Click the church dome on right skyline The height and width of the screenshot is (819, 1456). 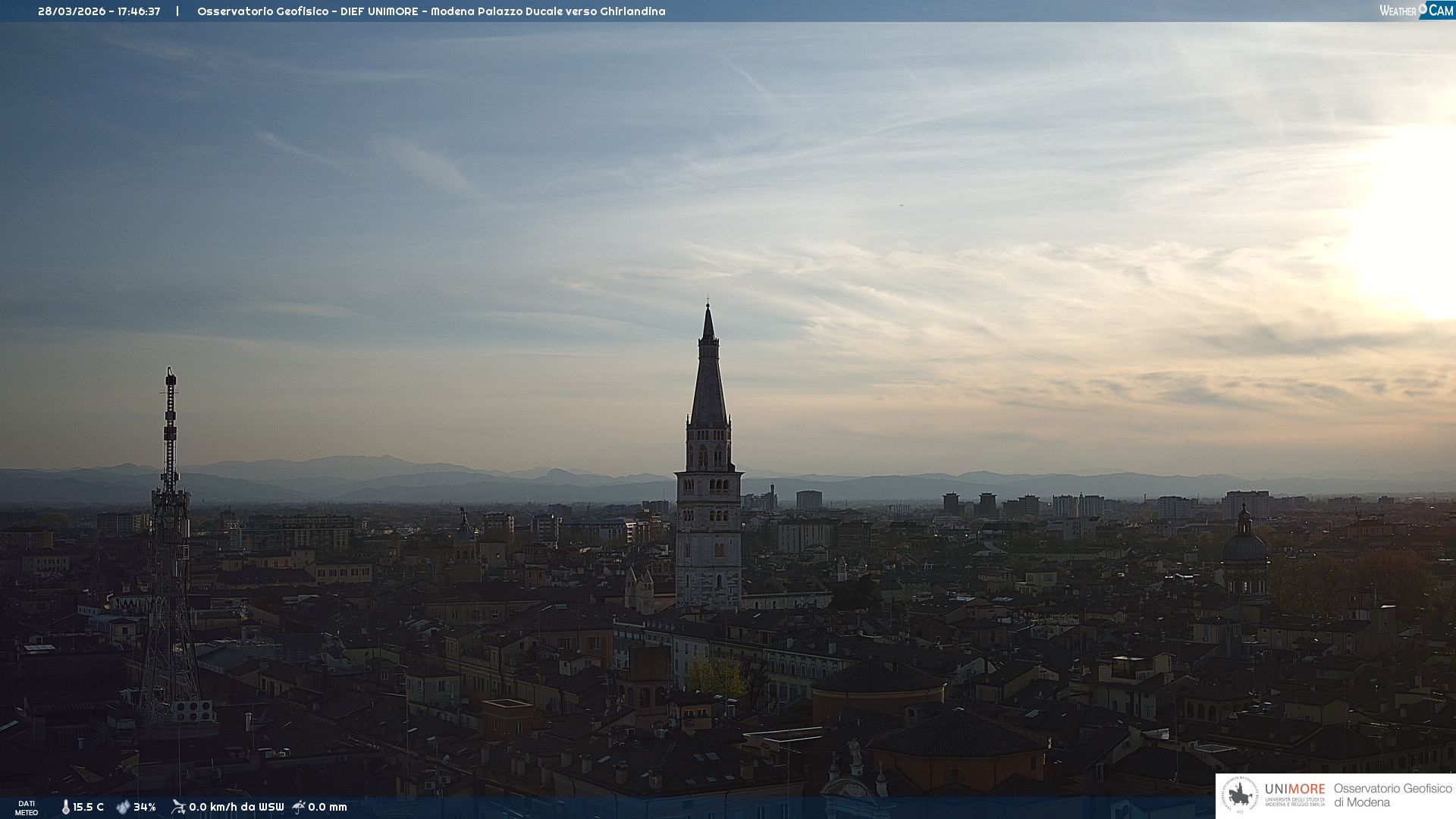[1244, 546]
